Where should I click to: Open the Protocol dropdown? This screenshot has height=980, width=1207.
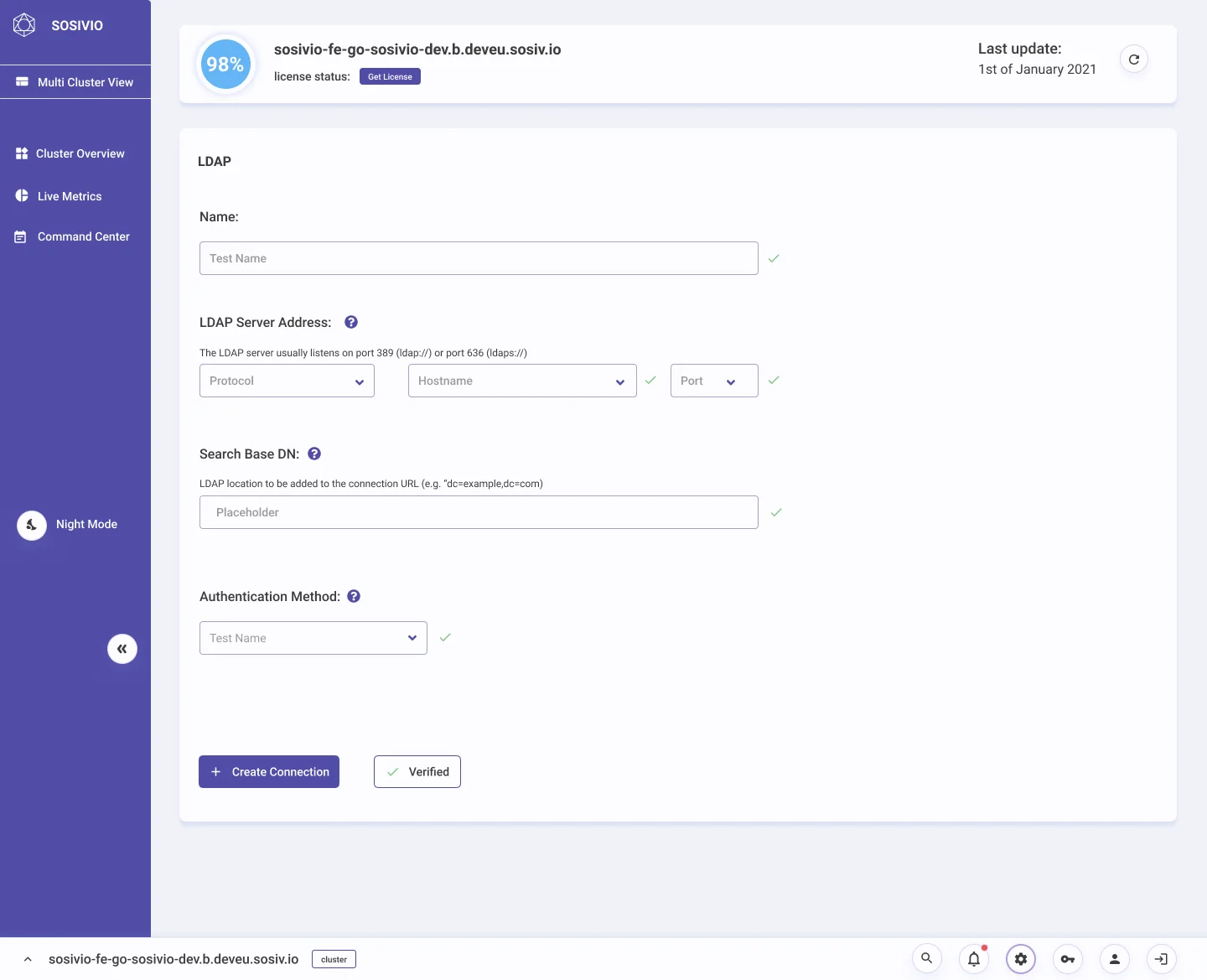pyautogui.click(x=287, y=381)
